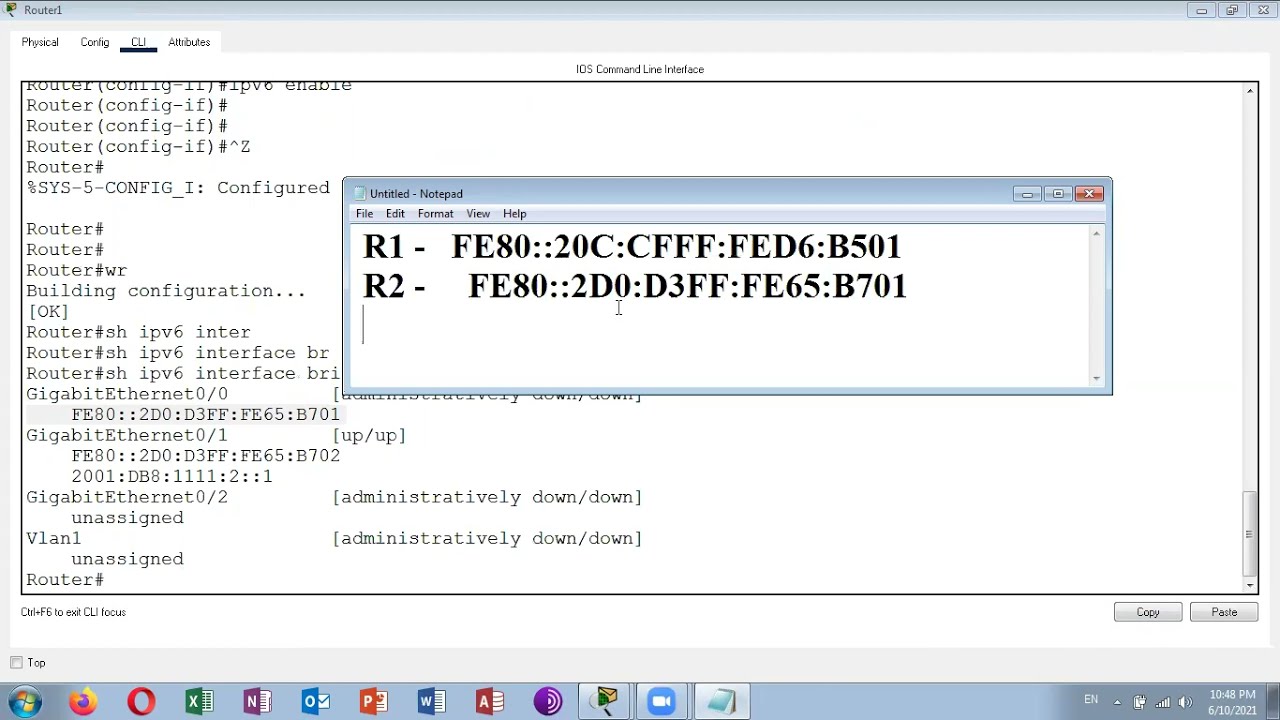Switch to Packet Tracer taskbar icon
1280x720 pixels.
[x=606, y=701]
